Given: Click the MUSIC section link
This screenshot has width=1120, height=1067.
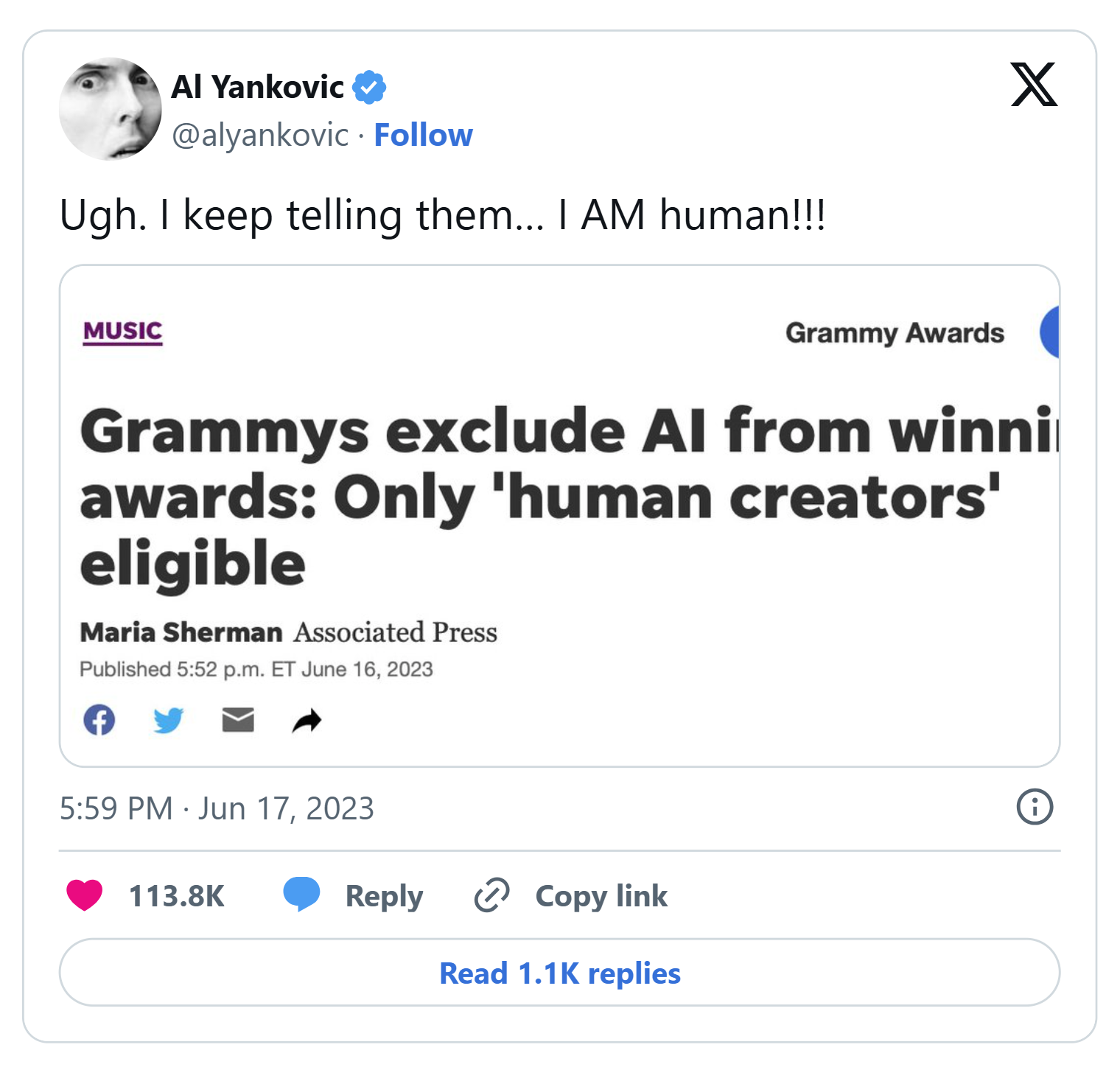Looking at the screenshot, I should coord(122,332).
